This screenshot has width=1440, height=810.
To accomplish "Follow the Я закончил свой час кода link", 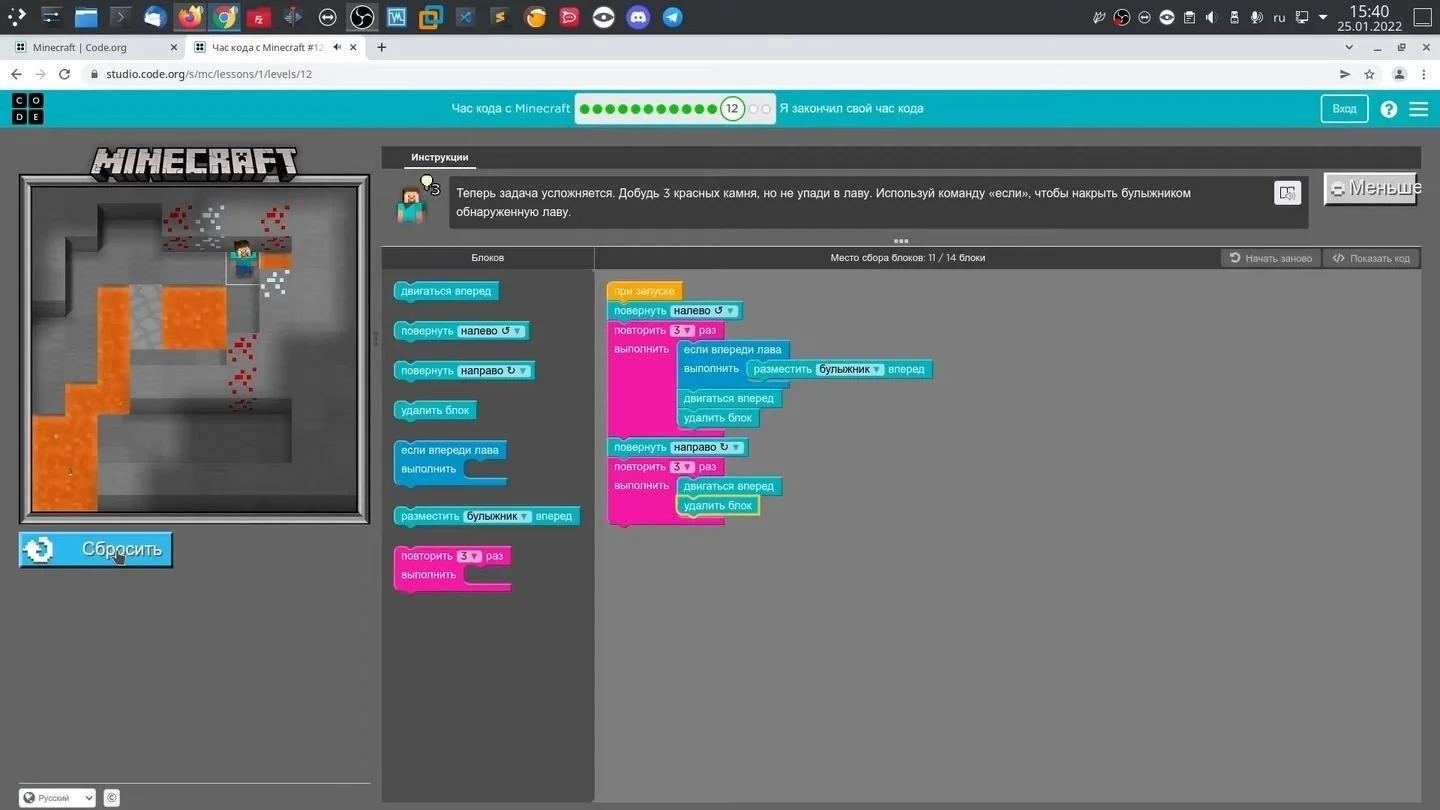I will click(x=851, y=108).
